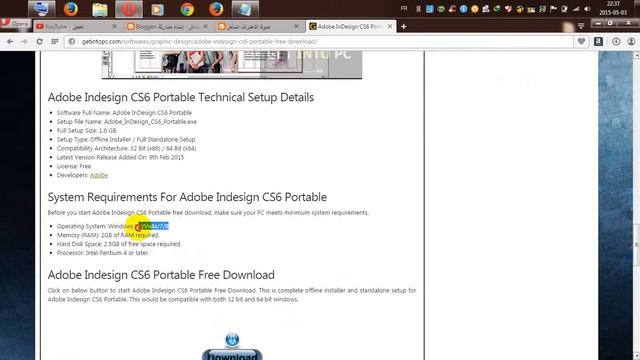The image size is (640, 360).
Task: Switch to the second Blogger tab
Action: 259,27
